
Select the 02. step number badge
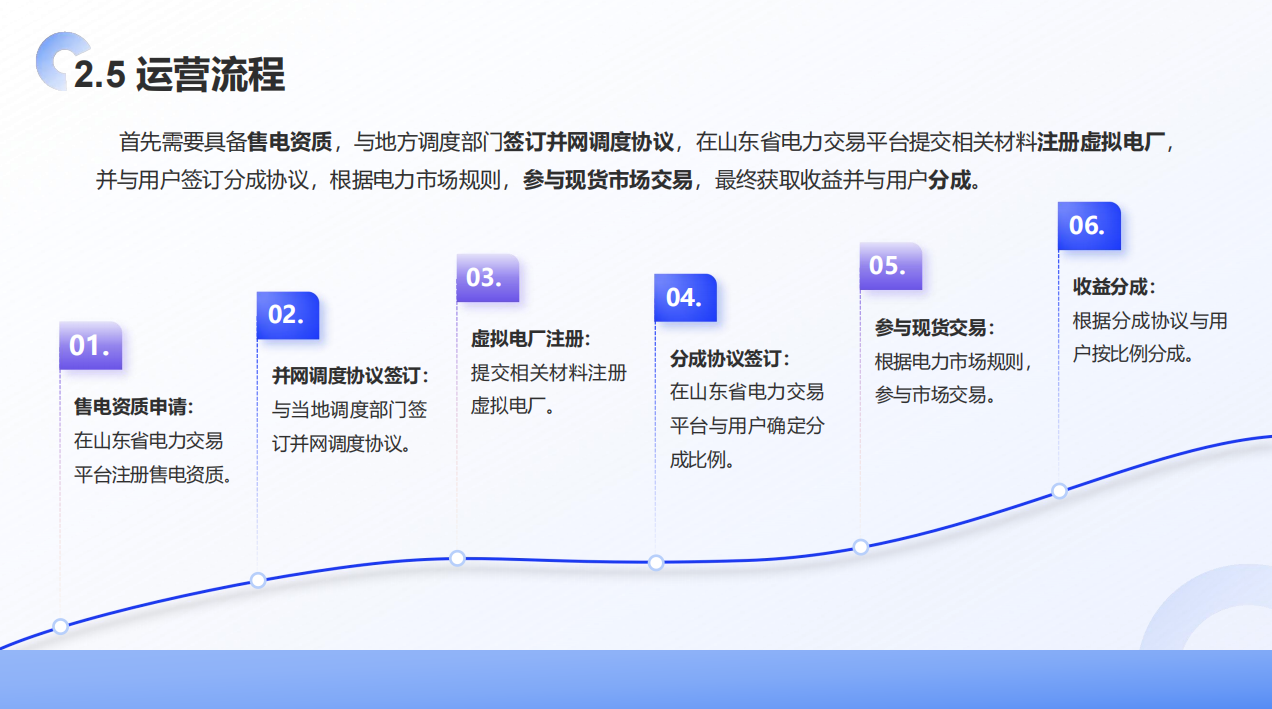click(x=287, y=315)
